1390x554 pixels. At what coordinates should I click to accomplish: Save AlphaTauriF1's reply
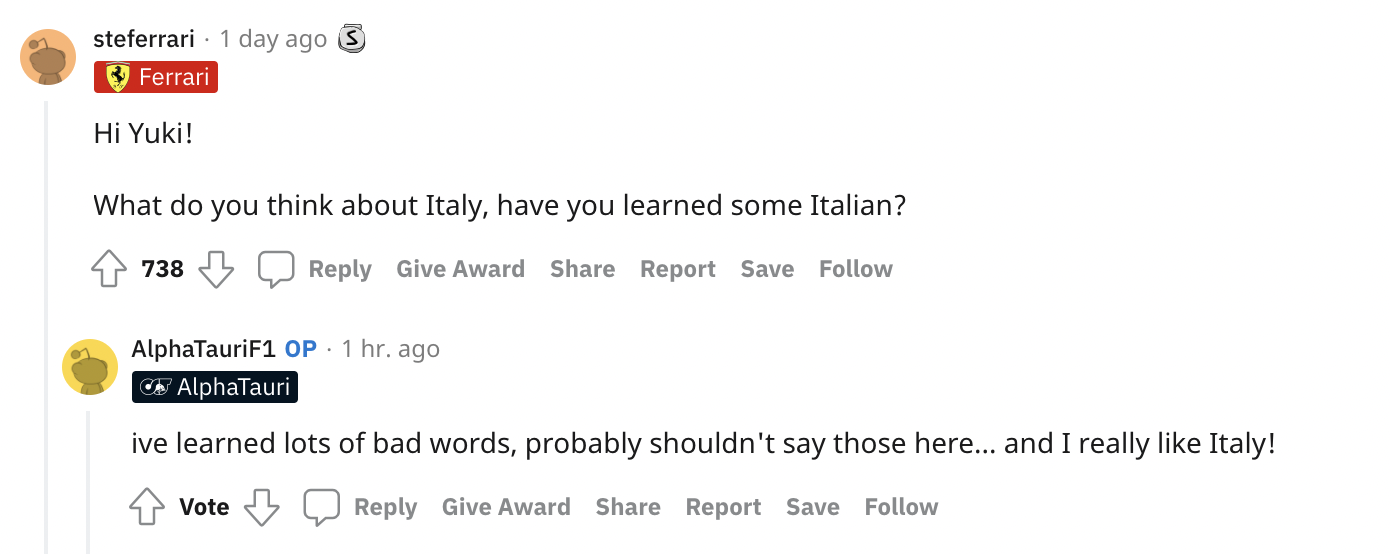click(x=812, y=507)
